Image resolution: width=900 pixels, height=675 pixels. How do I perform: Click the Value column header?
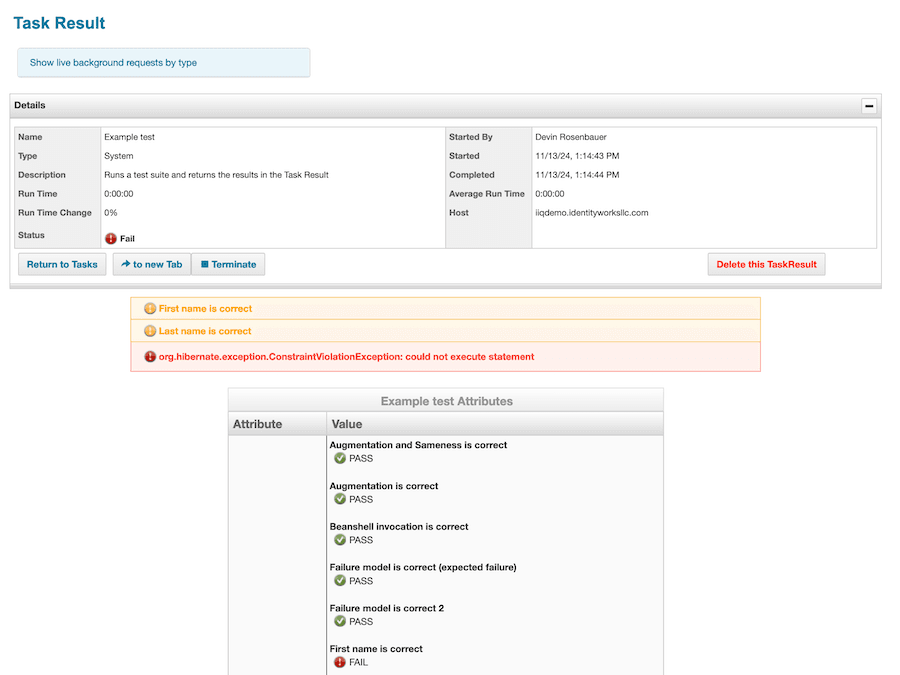tap(495, 424)
